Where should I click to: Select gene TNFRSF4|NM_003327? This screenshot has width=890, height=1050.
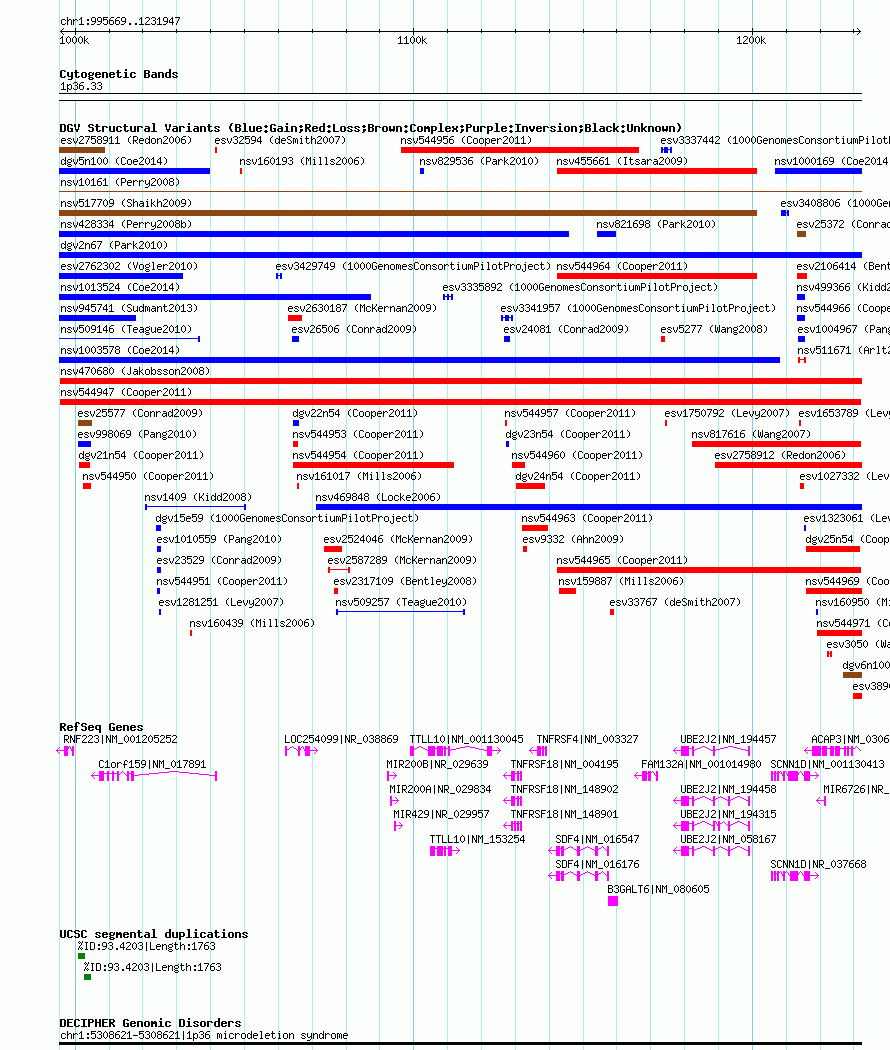coord(587,739)
